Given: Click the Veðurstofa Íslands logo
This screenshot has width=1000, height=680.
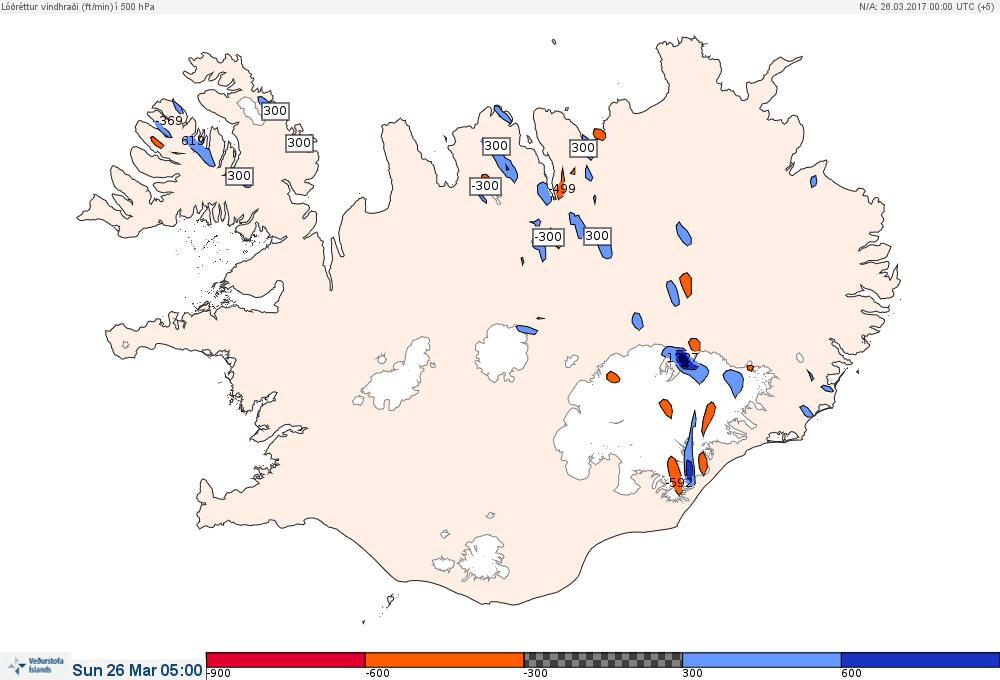Looking at the screenshot, I should (x=36, y=666).
